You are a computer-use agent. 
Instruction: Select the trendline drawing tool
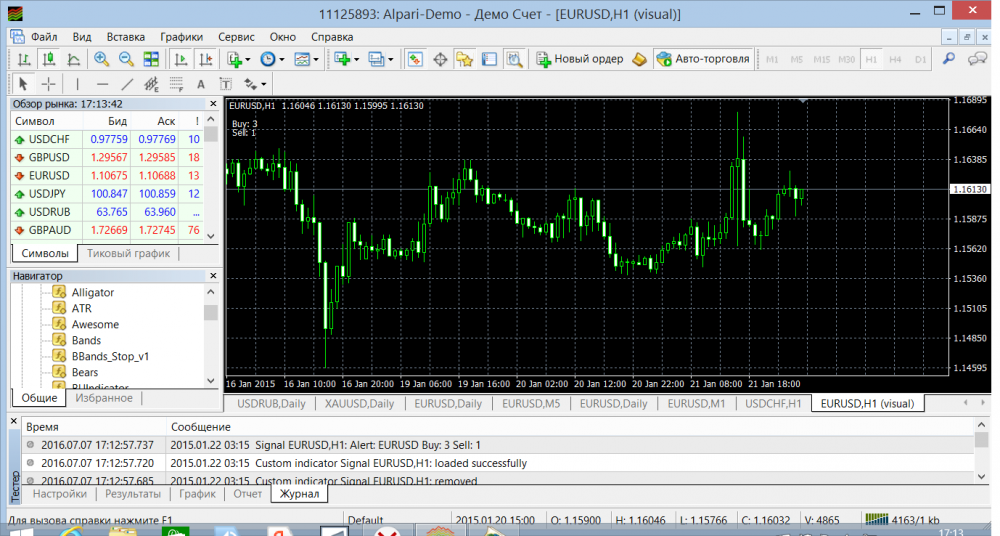127,84
